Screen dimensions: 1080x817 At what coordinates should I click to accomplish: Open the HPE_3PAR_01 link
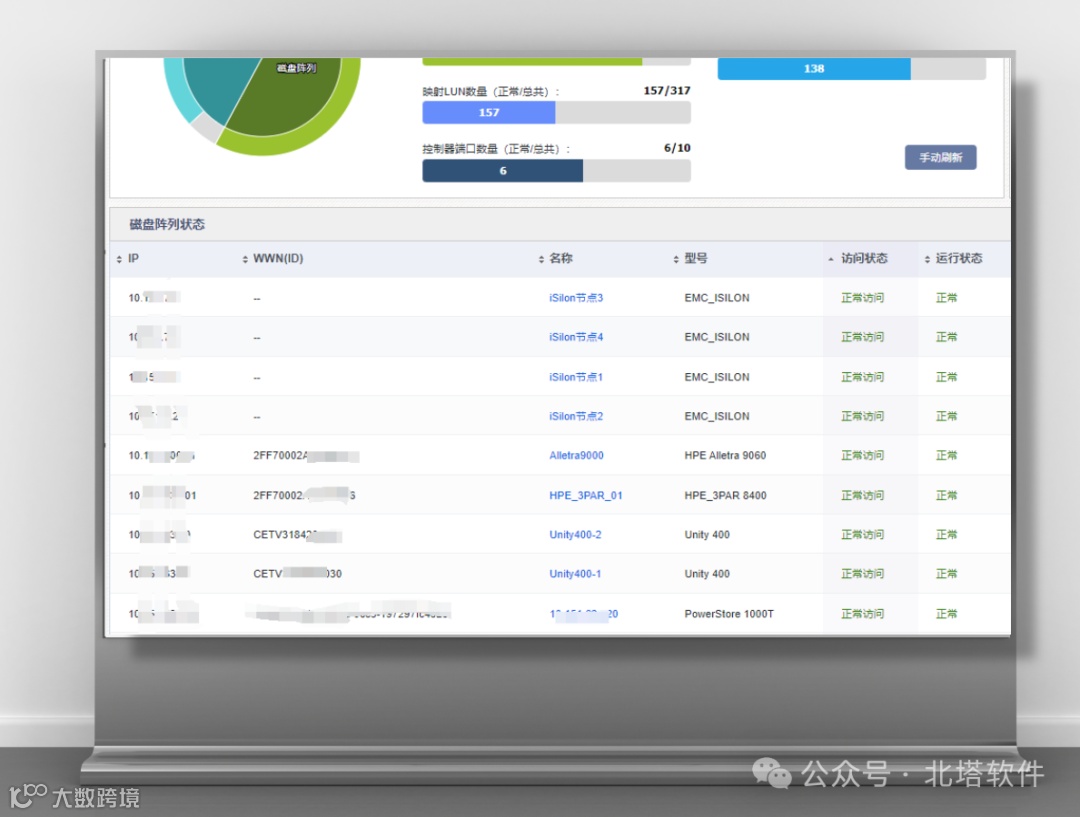pos(585,495)
